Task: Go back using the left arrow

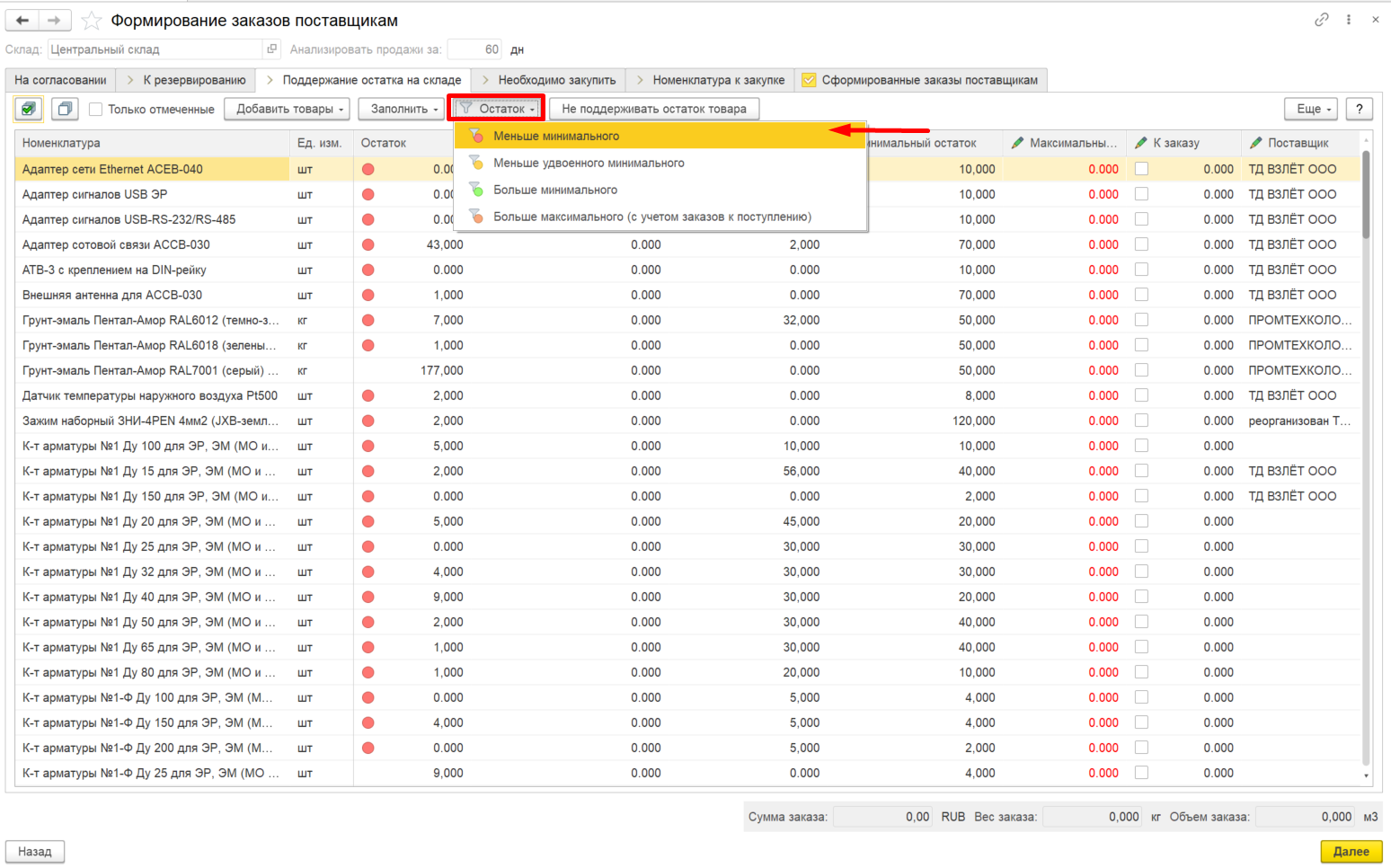Action: click(x=22, y=20)
